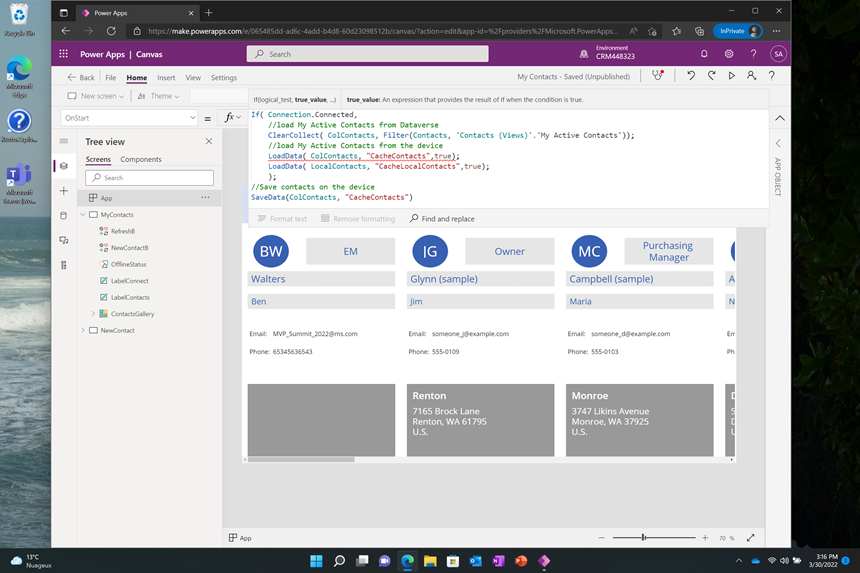Click Find and replace button
The height and width of the screenshot is (573, 860).
pyautogui.click(x=442, y=219)
